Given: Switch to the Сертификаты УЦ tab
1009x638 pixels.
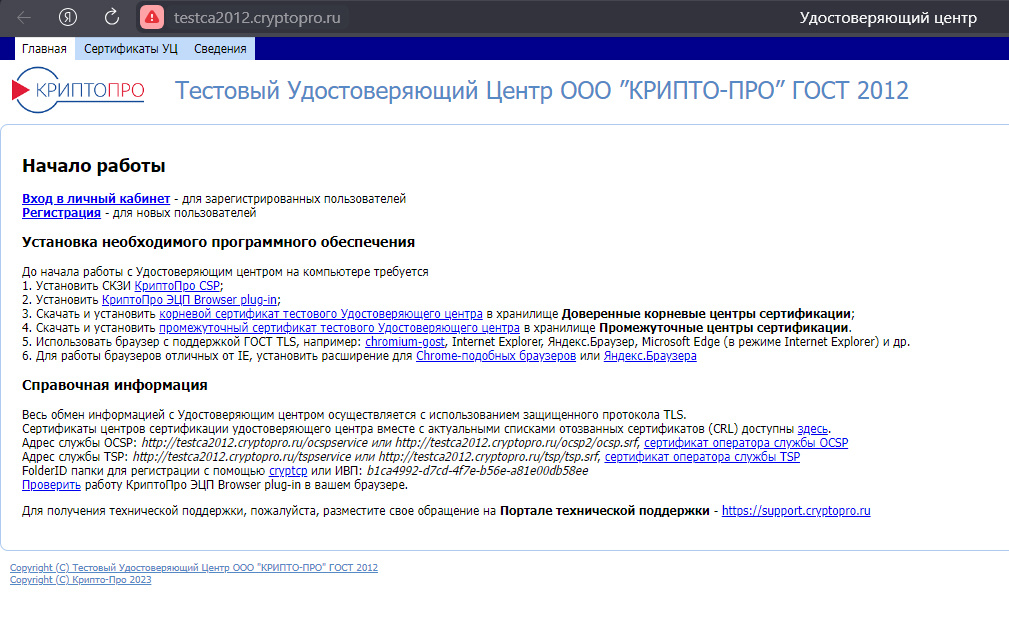Looking at the screenshot, I should tap(129, 47).
